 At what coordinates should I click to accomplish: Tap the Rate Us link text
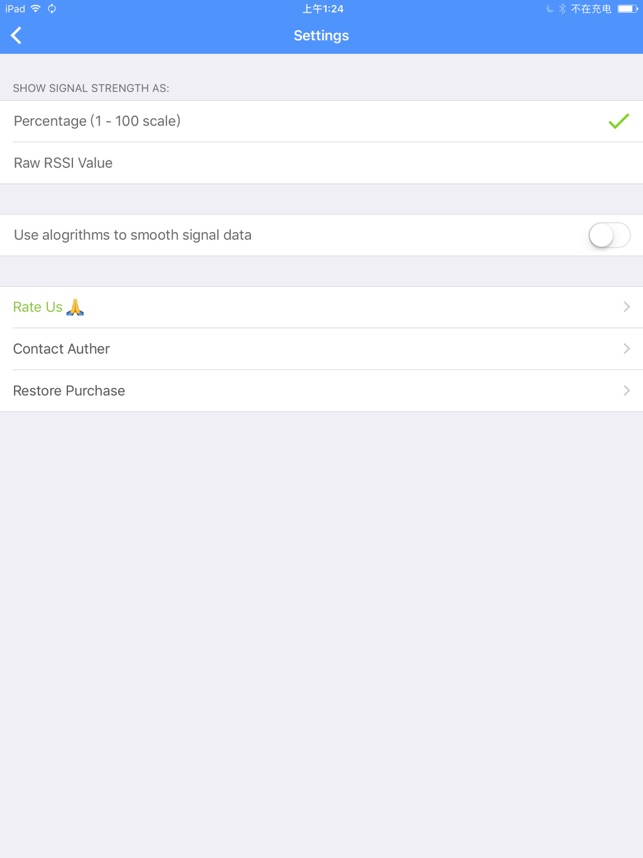[x=38, y=307]
